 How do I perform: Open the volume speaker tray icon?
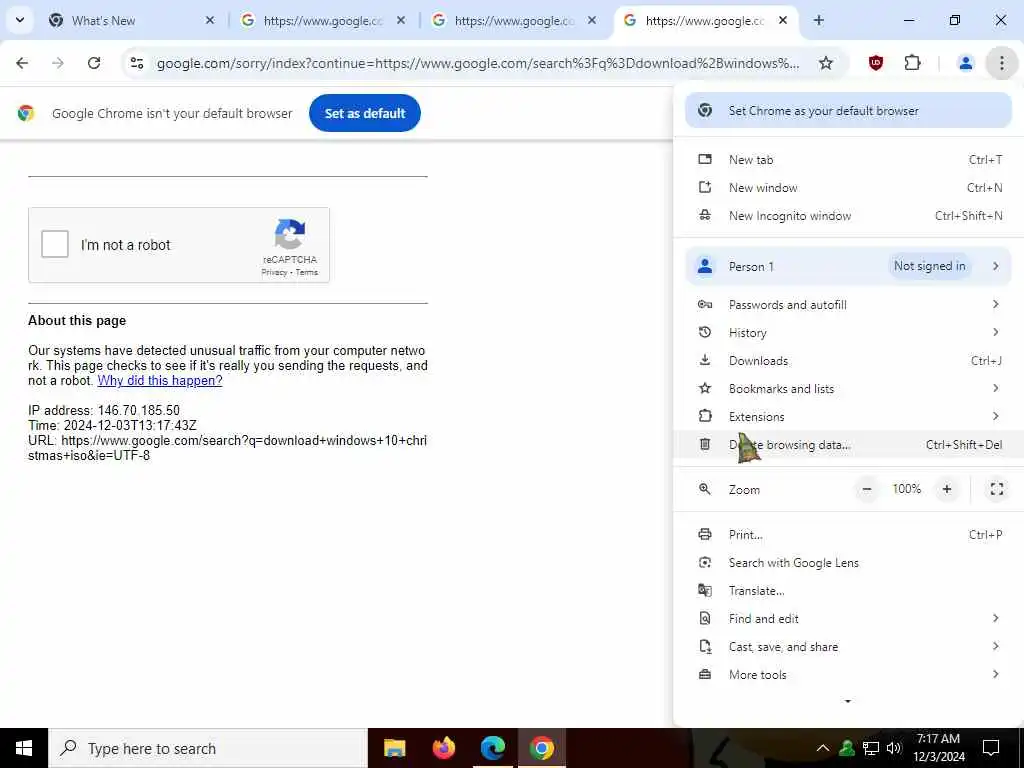pos(894,748)
